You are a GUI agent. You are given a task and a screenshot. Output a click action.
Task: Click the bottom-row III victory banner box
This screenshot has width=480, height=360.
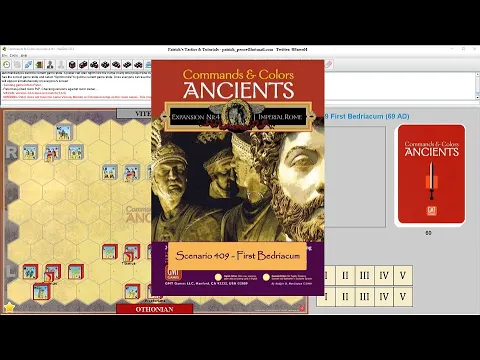pyautogui.click(x=364, y=296)
